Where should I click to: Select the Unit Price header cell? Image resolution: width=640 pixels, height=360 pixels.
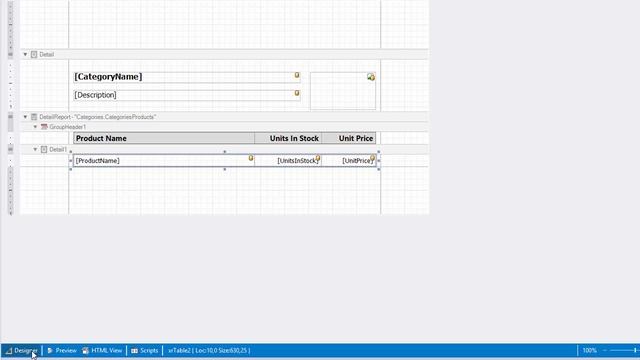(x=349, y=138)
